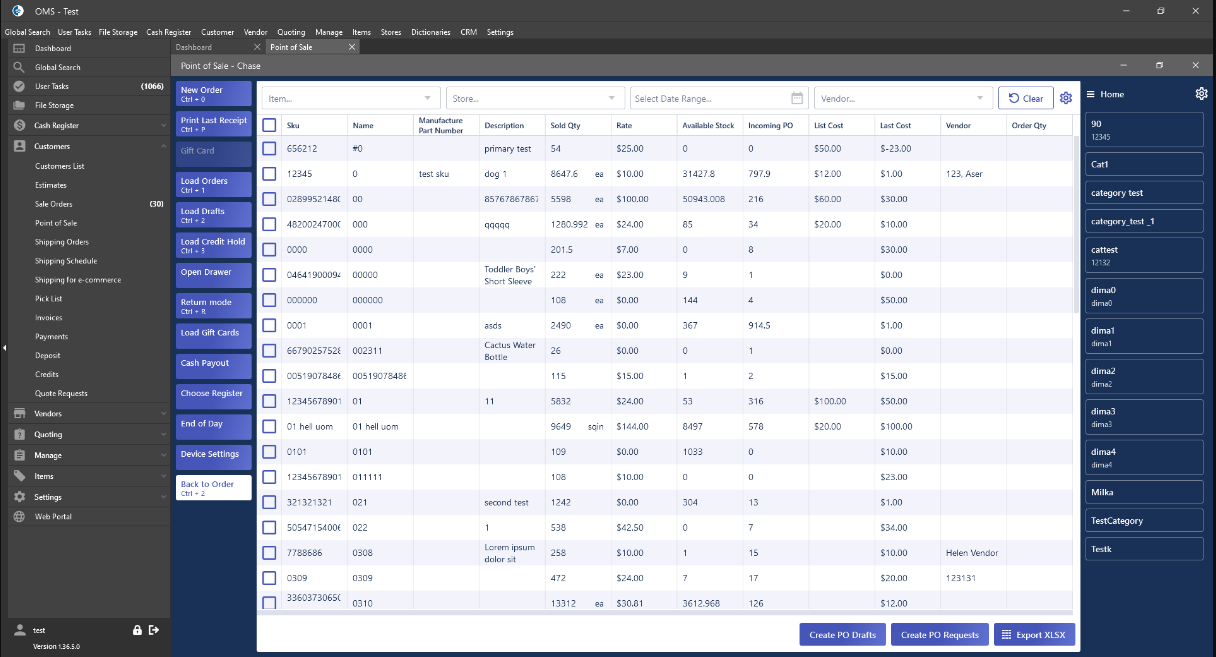Open the Cash Register menu in menu bar
Image resolution: width=1216 pixels, height=657 pixels.
[x=168, y=32]
